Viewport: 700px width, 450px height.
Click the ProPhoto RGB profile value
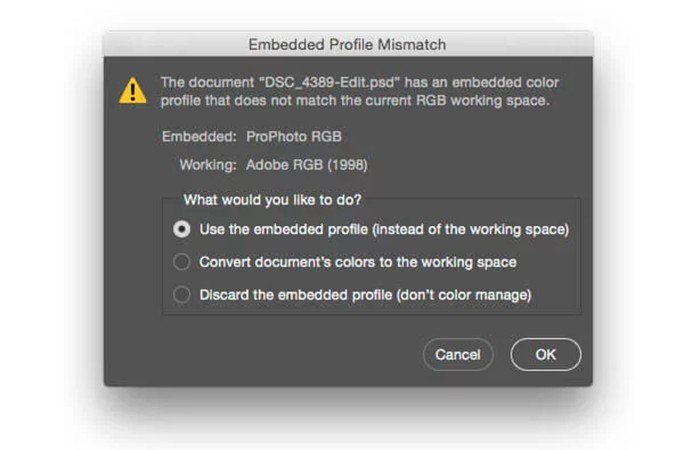pyautogui.click(x=294, y=136)
